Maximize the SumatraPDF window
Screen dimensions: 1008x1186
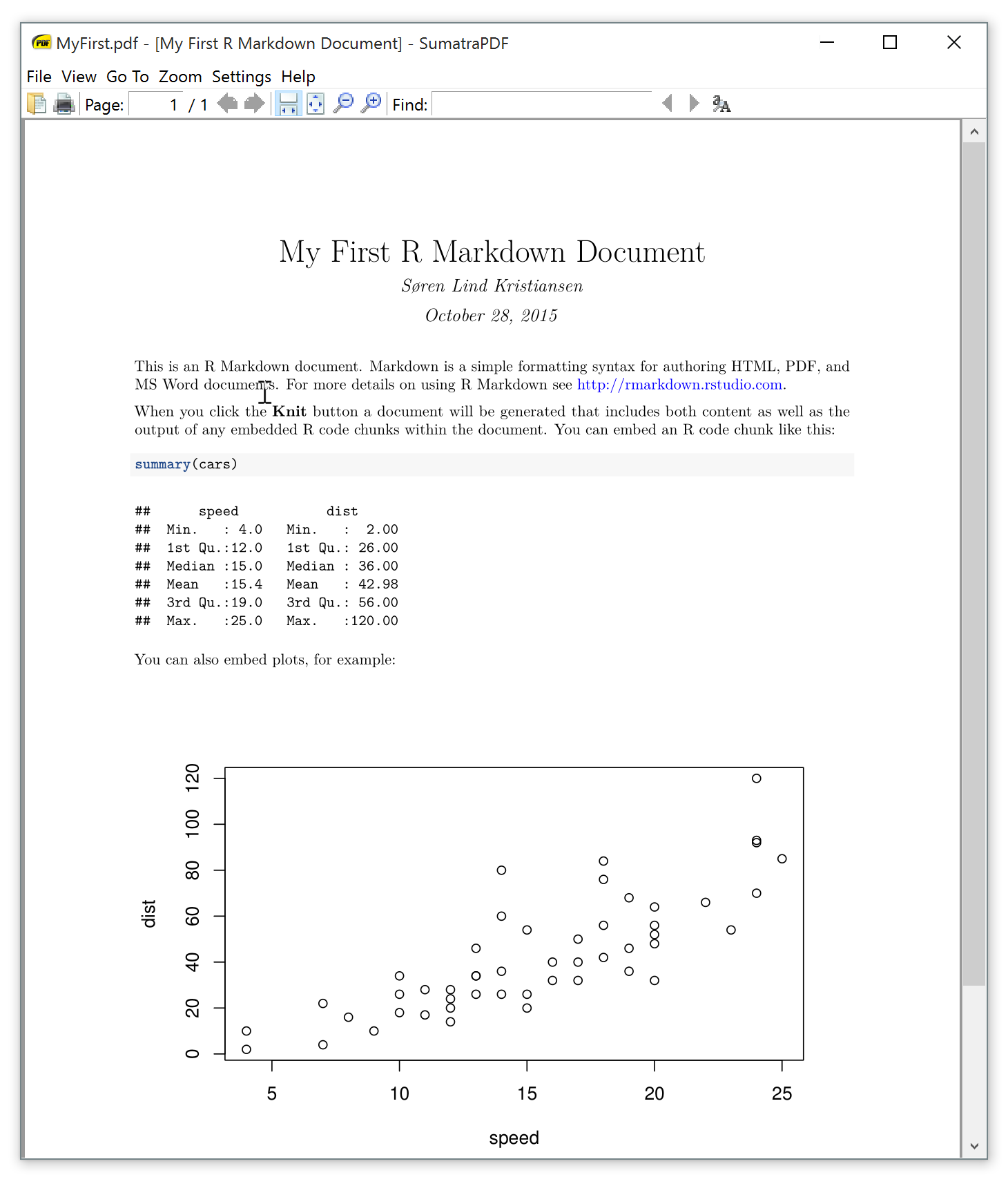[890, 43]
